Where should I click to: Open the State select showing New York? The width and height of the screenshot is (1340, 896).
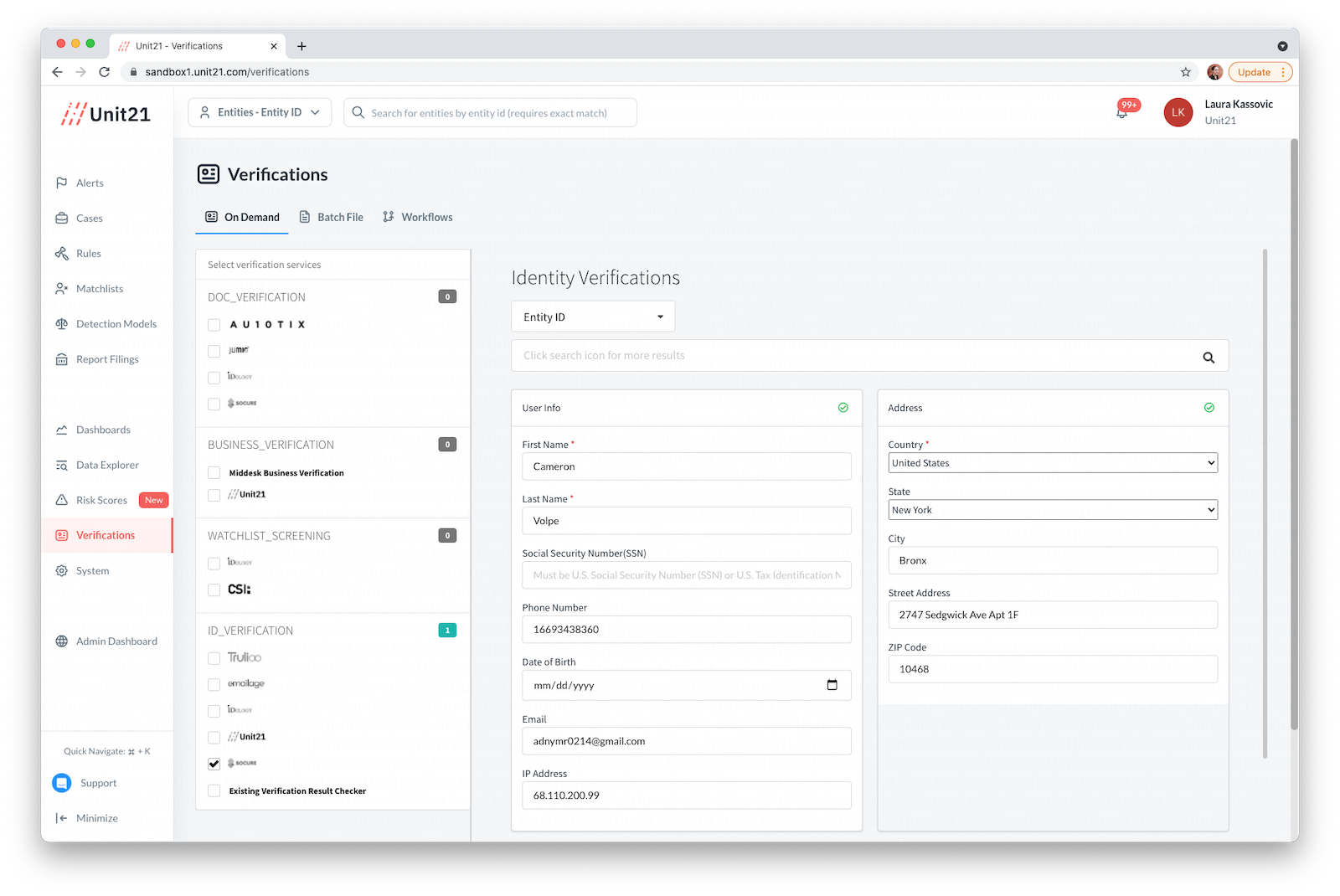[1053, 510]
